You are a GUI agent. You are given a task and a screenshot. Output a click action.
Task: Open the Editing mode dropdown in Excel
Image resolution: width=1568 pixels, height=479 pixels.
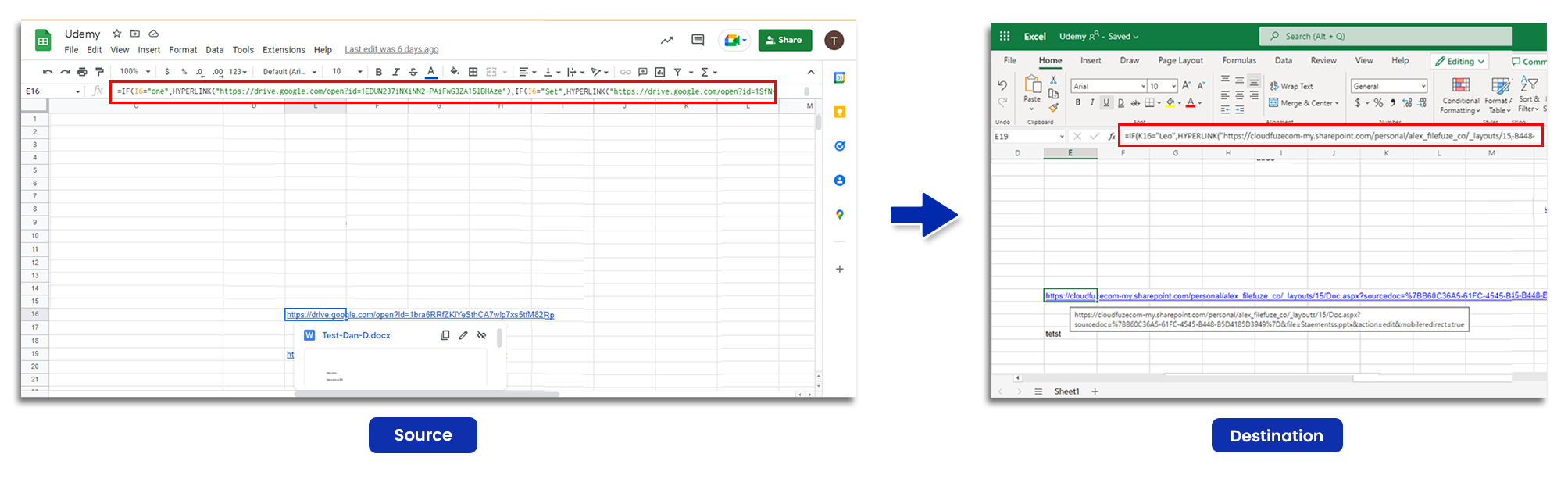tap(1459, 61)
